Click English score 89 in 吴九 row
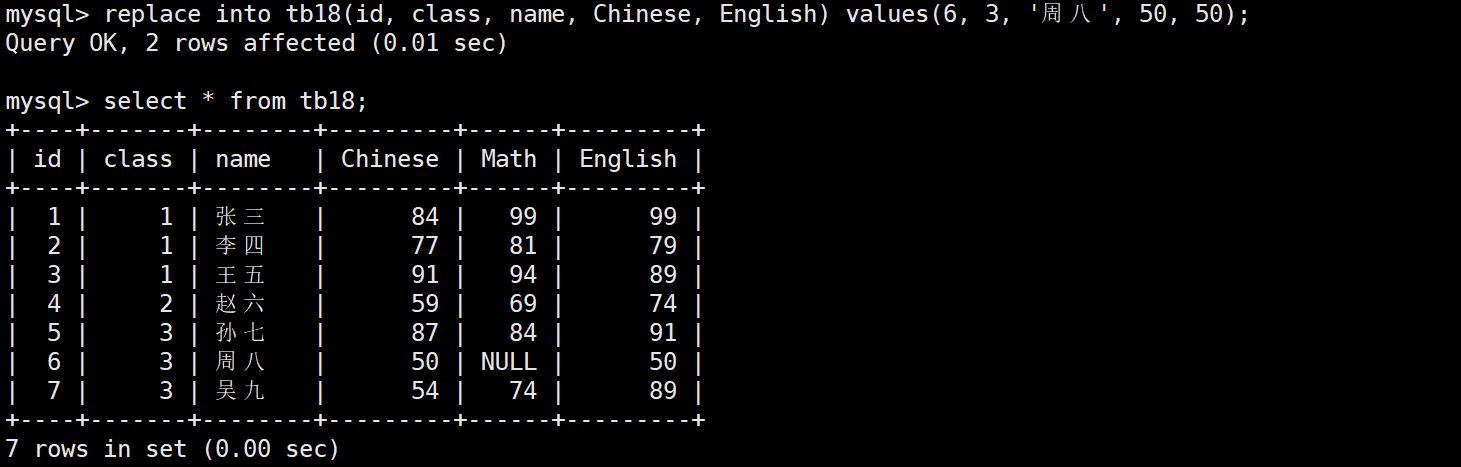This screenshot has height=467, width=1461. (x=663, y=391)
